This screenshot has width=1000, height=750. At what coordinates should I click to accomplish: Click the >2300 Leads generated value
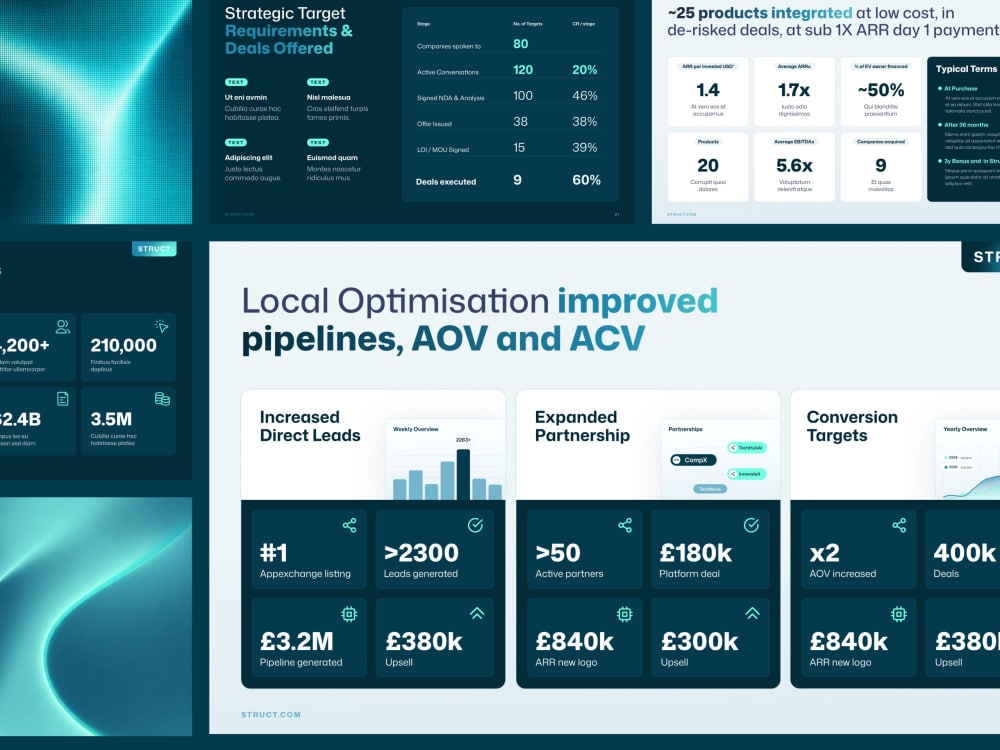point(421,552)
